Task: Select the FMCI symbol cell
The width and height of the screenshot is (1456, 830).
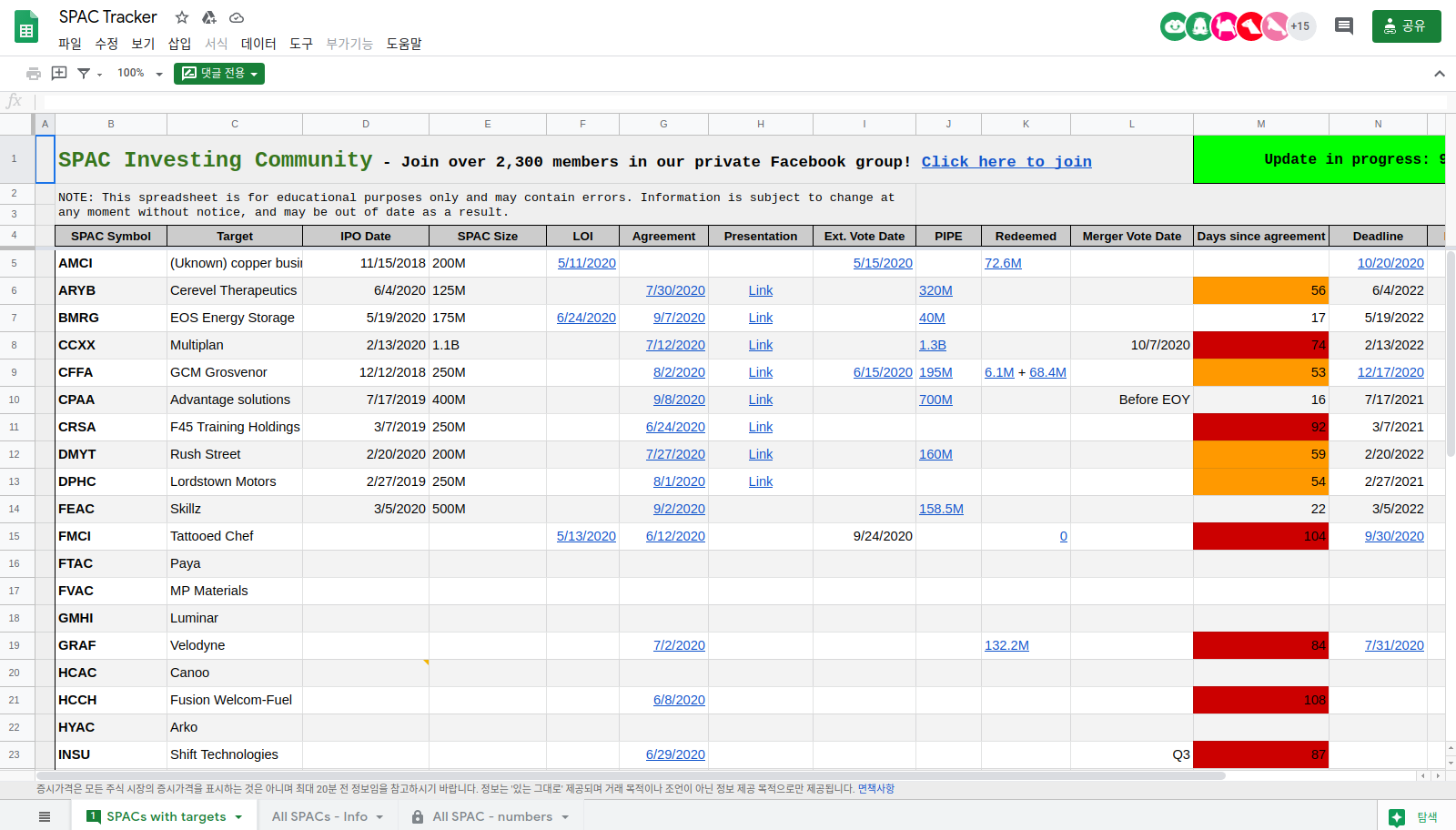Action: point(111,536)
